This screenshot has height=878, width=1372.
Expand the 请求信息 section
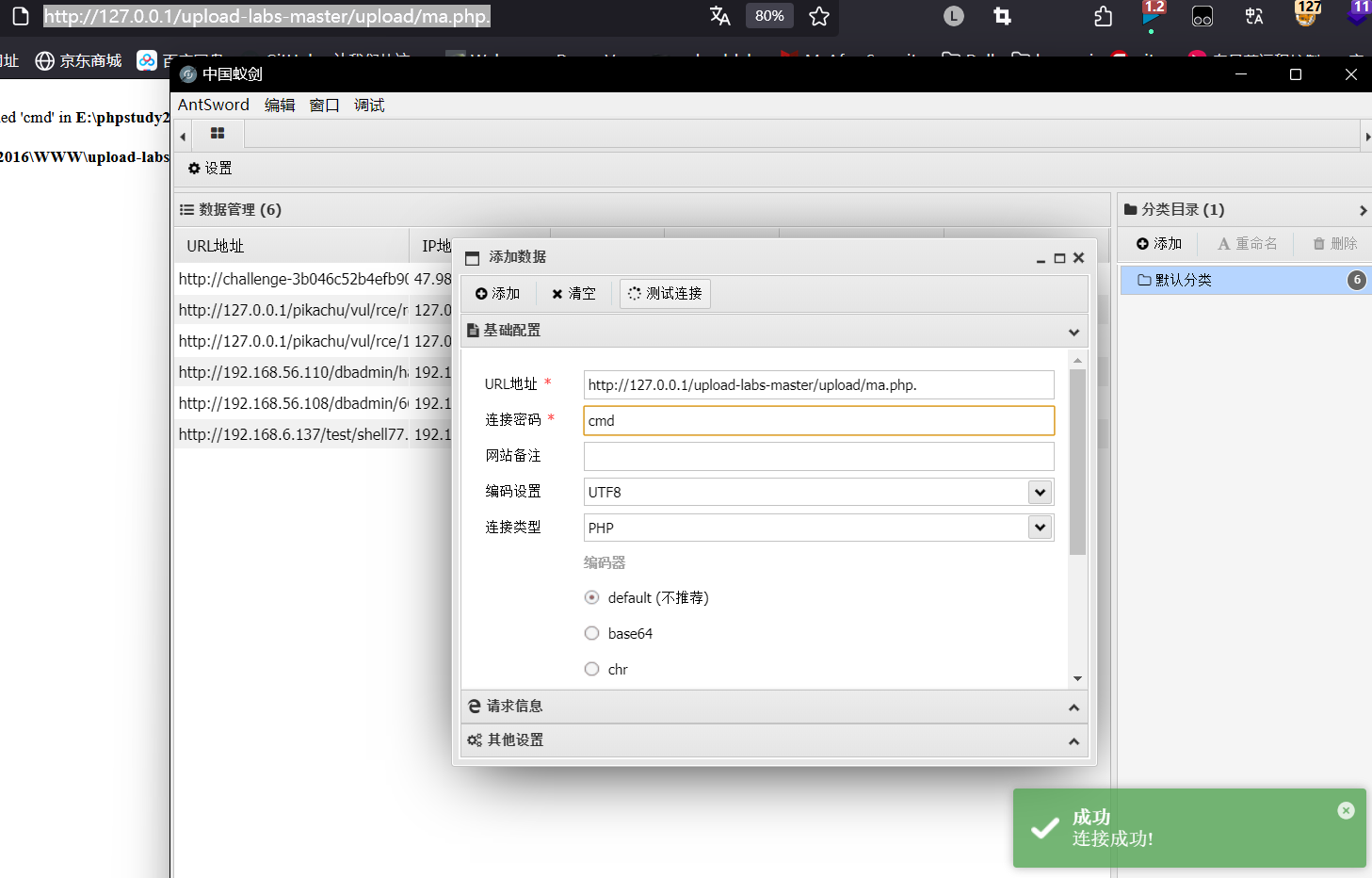click(774, 707)
